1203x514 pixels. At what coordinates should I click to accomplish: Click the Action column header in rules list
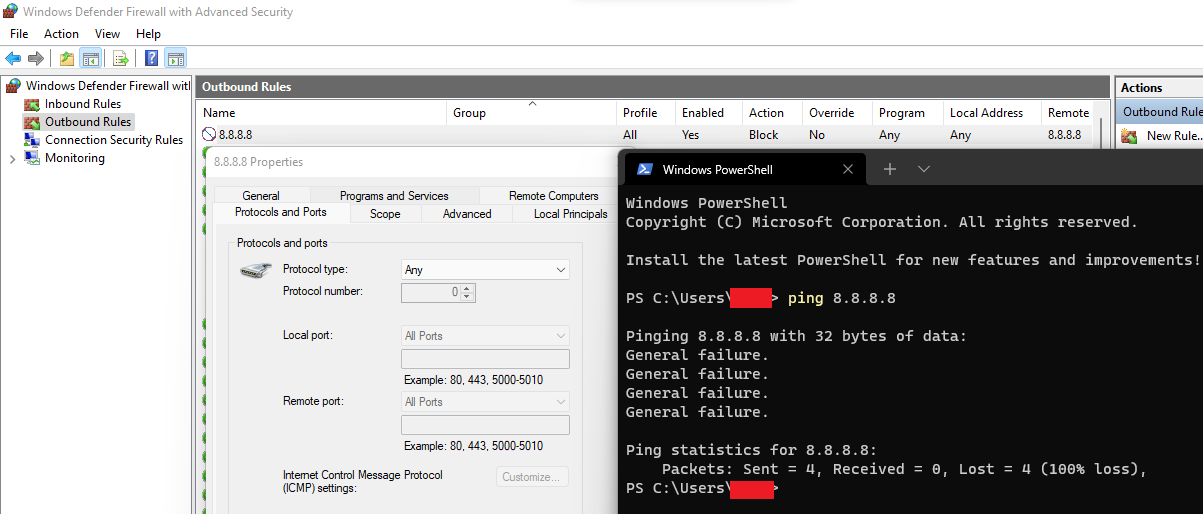coord(772,113)
